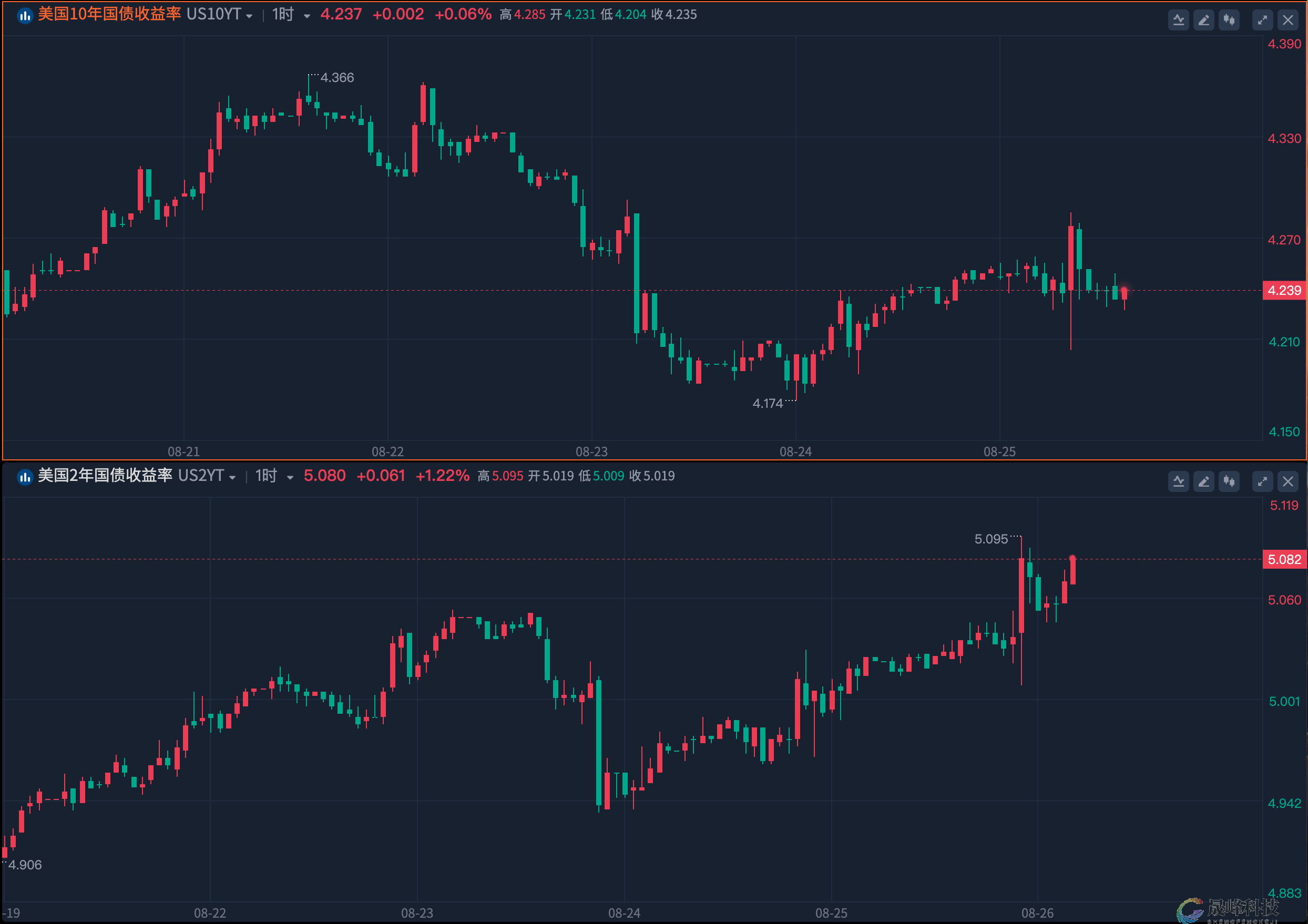Screen dimensions: 1308x924
Task: Expand US2YT chart to fullscreen
Action: pos(1262,481)
